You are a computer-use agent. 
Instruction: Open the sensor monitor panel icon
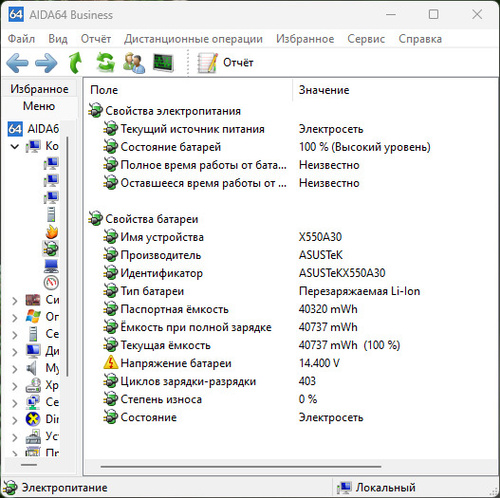pos(163,63)
